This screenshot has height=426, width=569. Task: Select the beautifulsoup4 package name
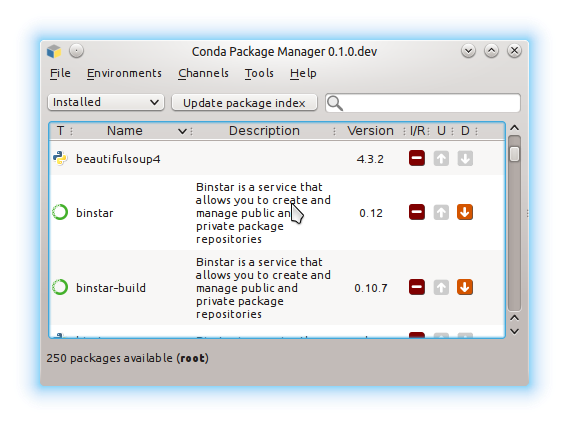118,159
